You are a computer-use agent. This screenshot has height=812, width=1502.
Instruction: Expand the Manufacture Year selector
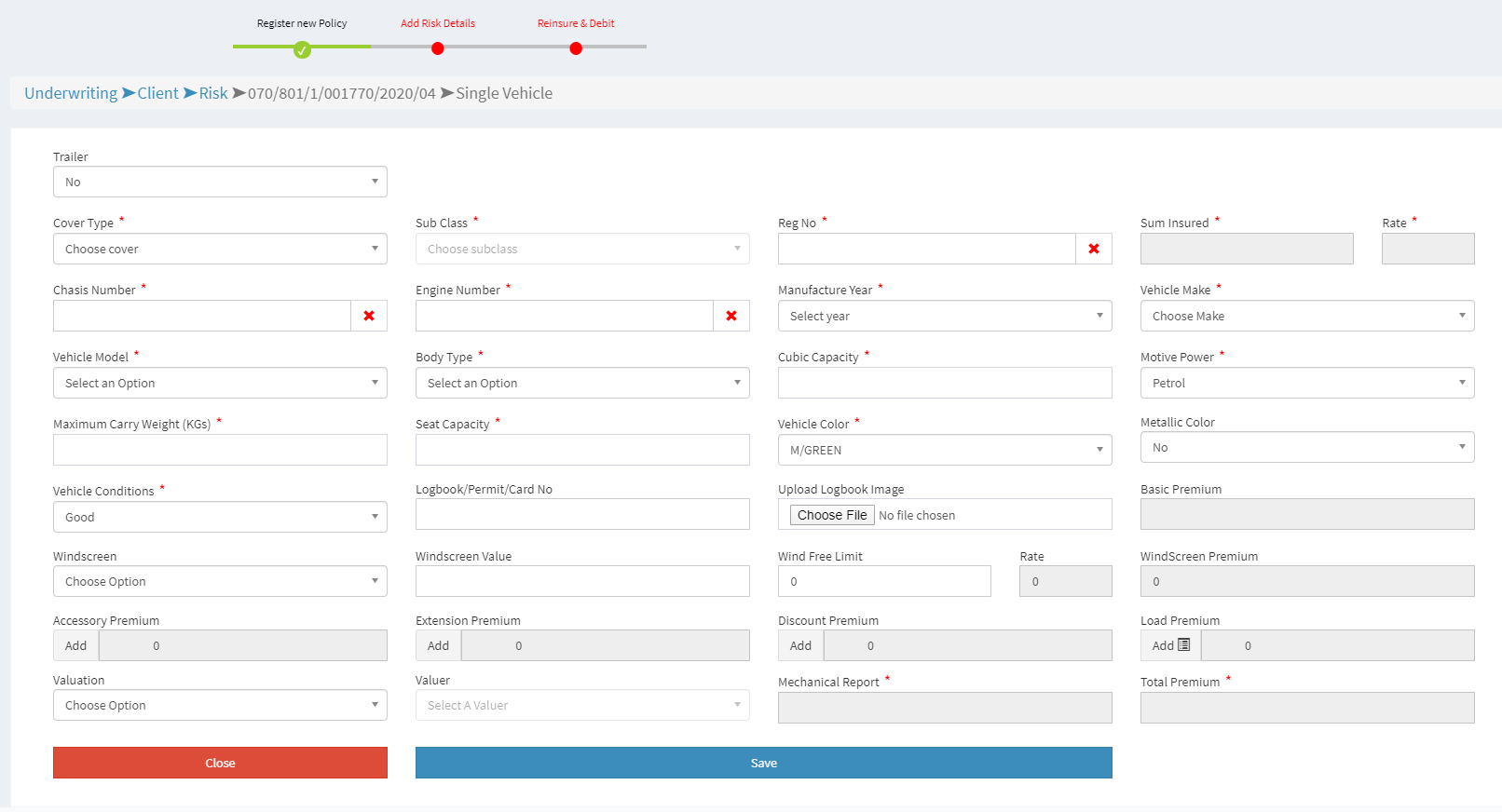click(945, 316)
